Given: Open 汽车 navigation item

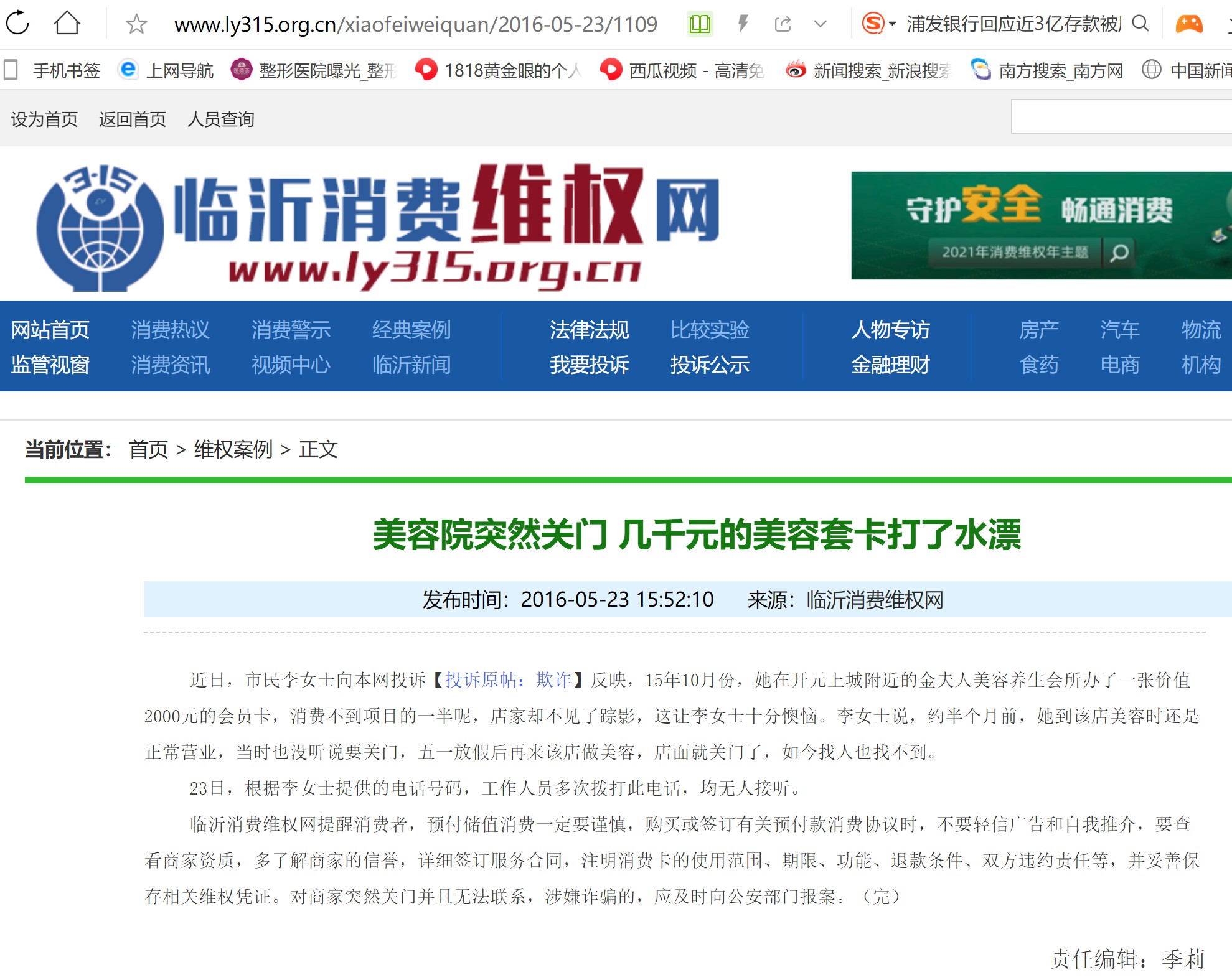Looking at the screenshot, I should click(1119, 330).
